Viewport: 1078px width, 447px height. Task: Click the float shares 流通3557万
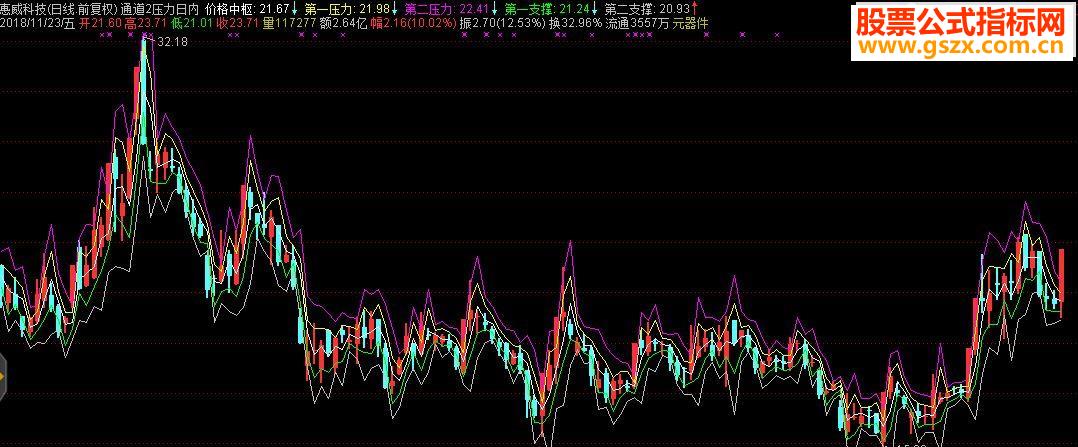637,23
